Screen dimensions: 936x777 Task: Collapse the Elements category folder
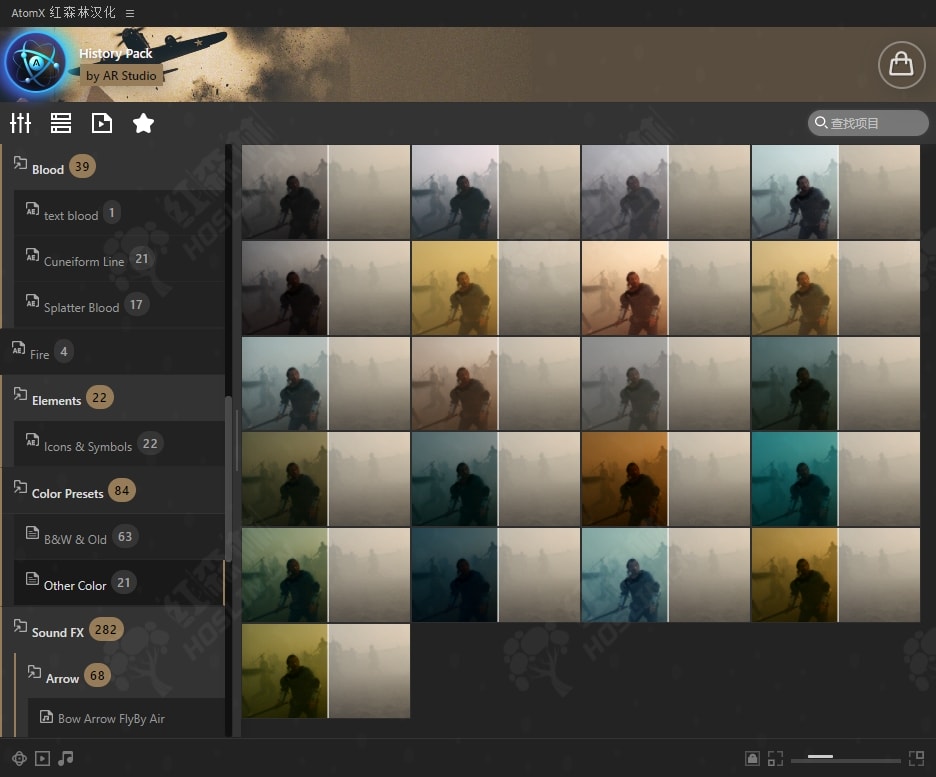click(x=56, y=399)
